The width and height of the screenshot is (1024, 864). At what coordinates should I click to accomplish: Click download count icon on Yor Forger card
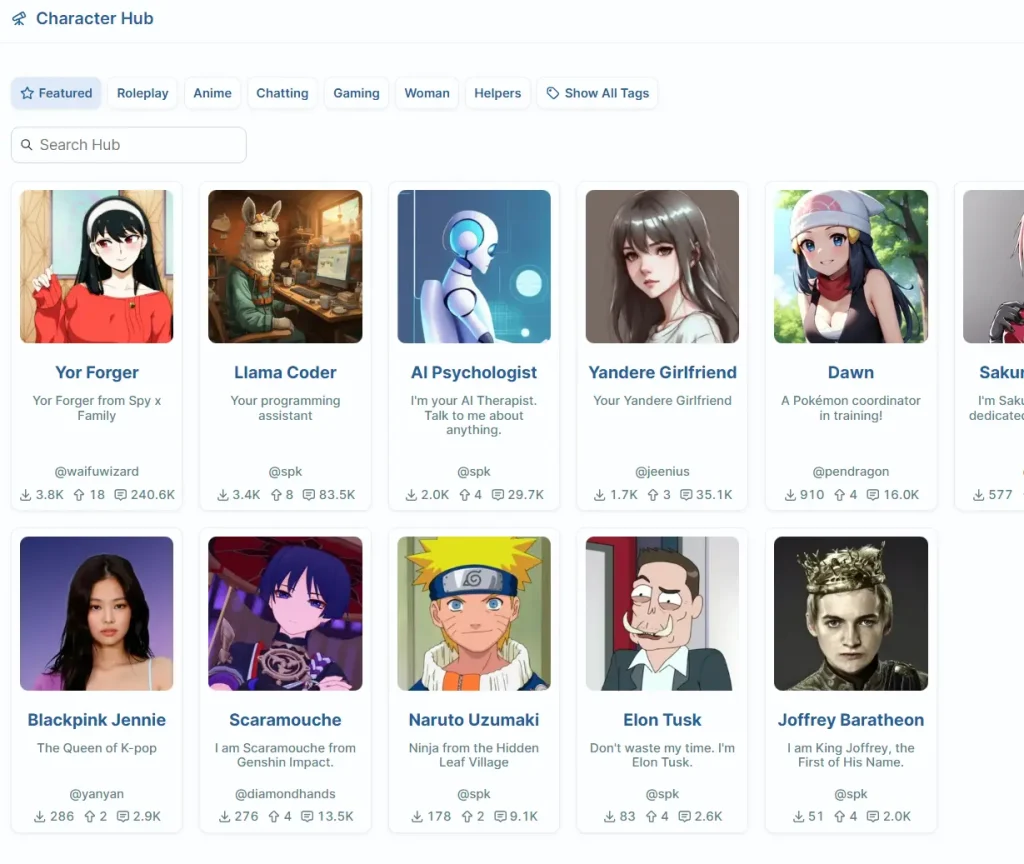point(25,495)
